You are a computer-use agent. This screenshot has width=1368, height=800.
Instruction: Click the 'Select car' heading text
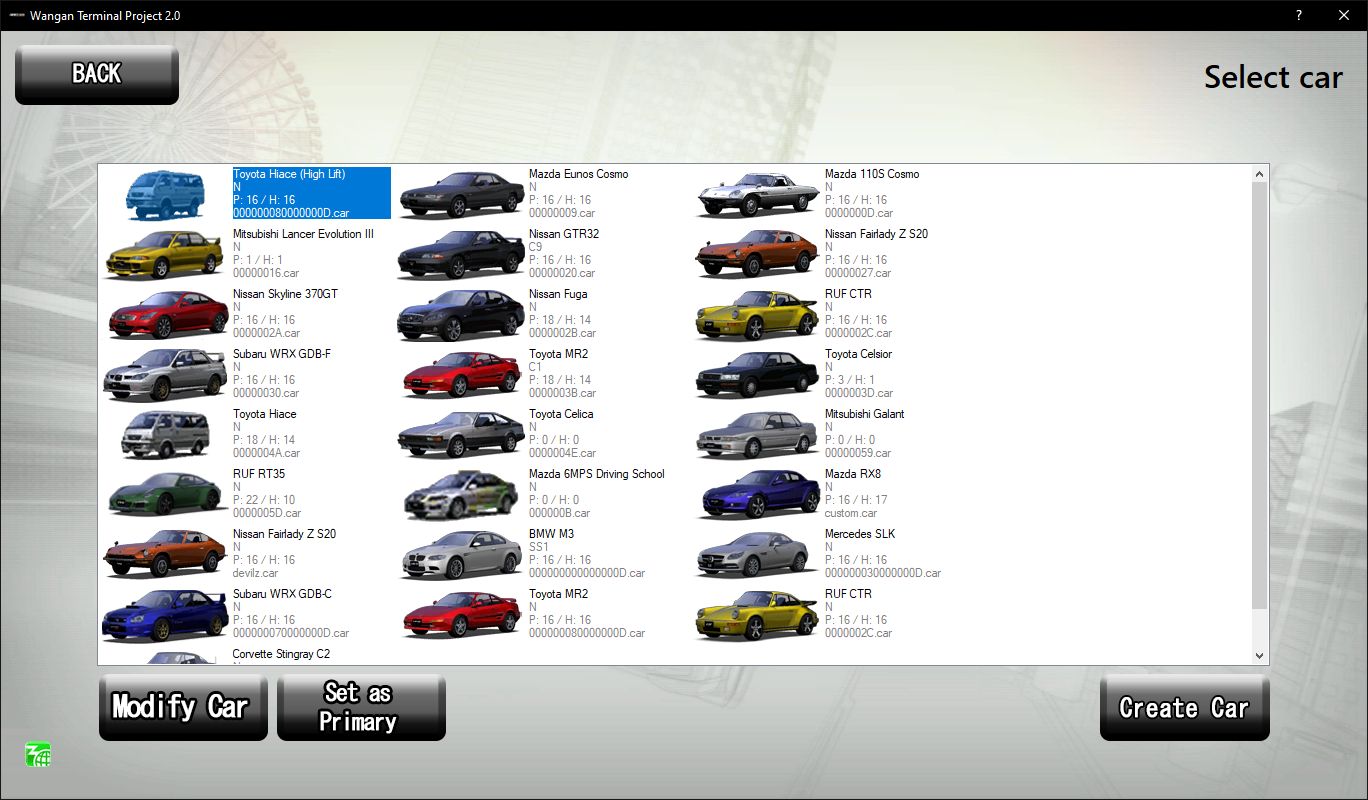[x=1273, y=77]
